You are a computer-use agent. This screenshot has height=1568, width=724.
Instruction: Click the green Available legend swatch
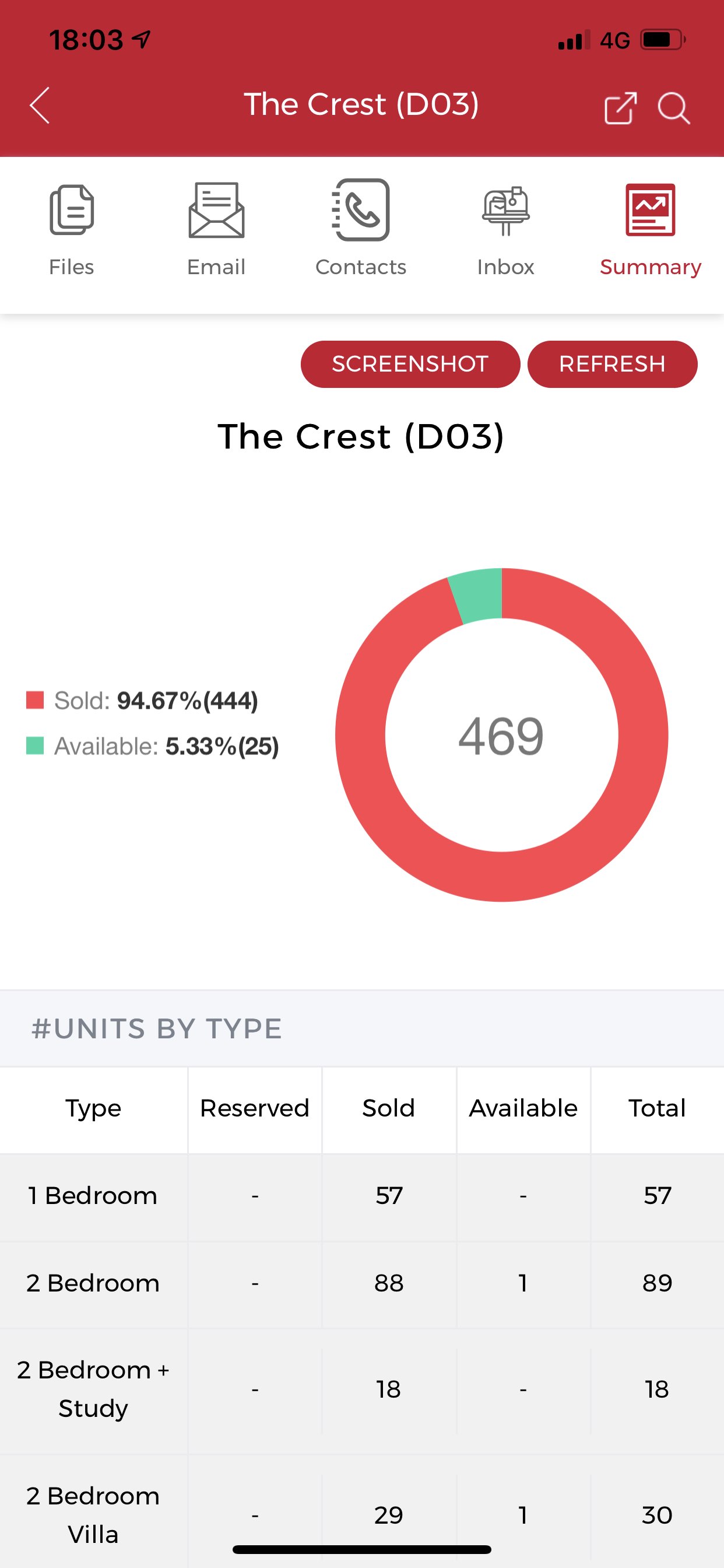pos(36,745)
